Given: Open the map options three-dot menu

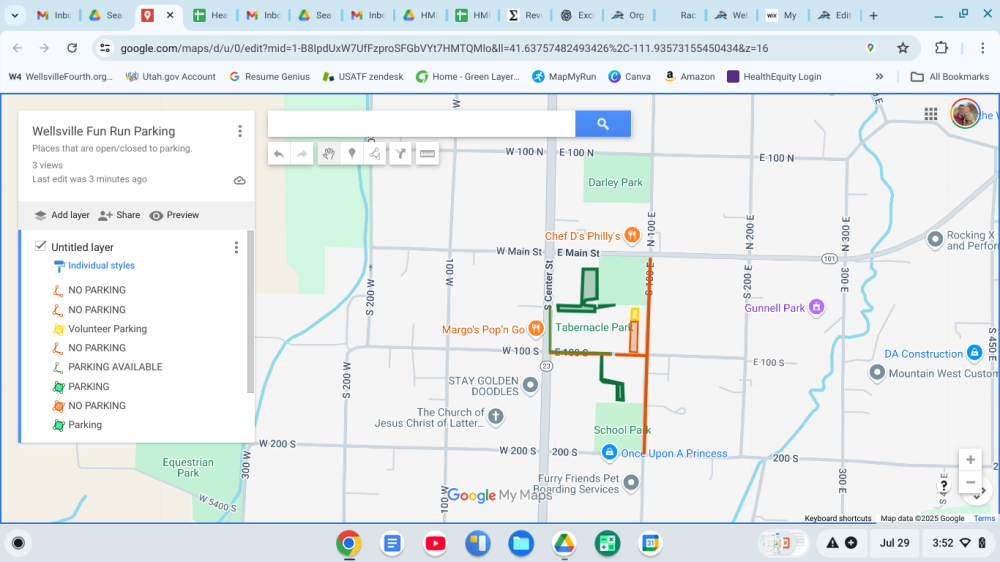Looking at the screenshot, I should coord(240,131).
